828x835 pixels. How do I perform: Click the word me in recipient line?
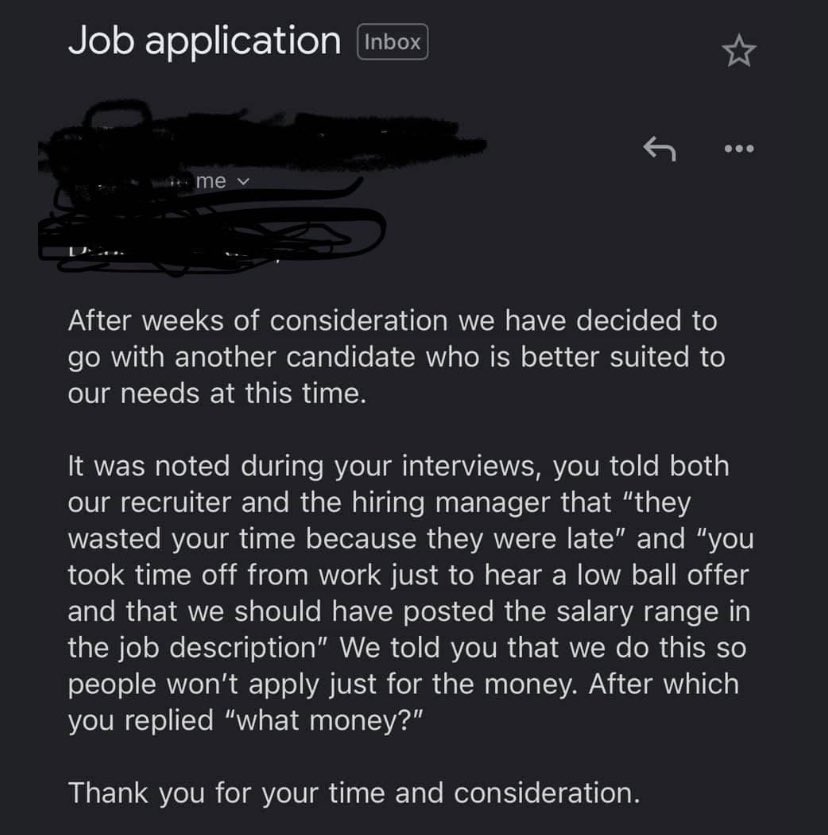tap(211, 181)
